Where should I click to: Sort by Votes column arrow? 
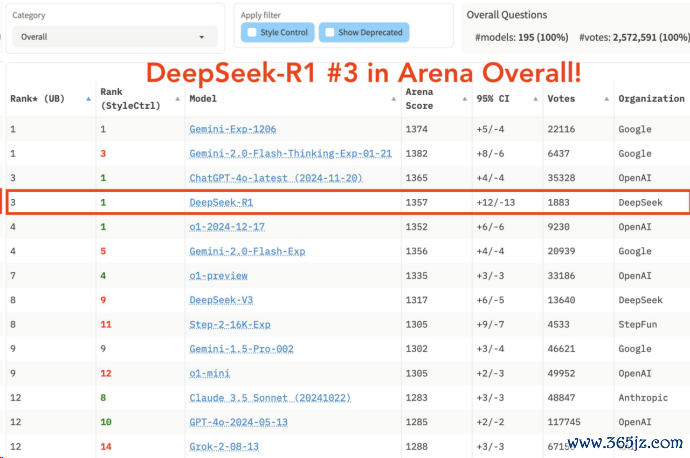[x=606, y=99]
